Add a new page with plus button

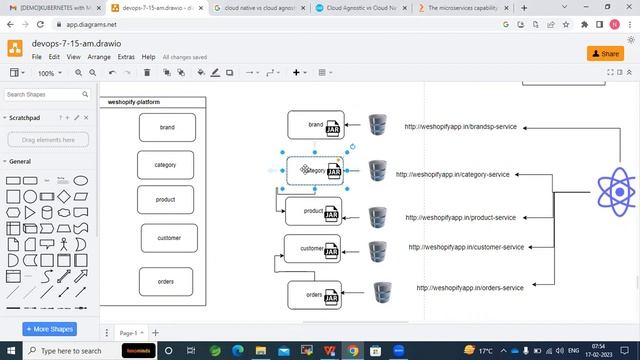pyautogui.click(x=156, y=333)
